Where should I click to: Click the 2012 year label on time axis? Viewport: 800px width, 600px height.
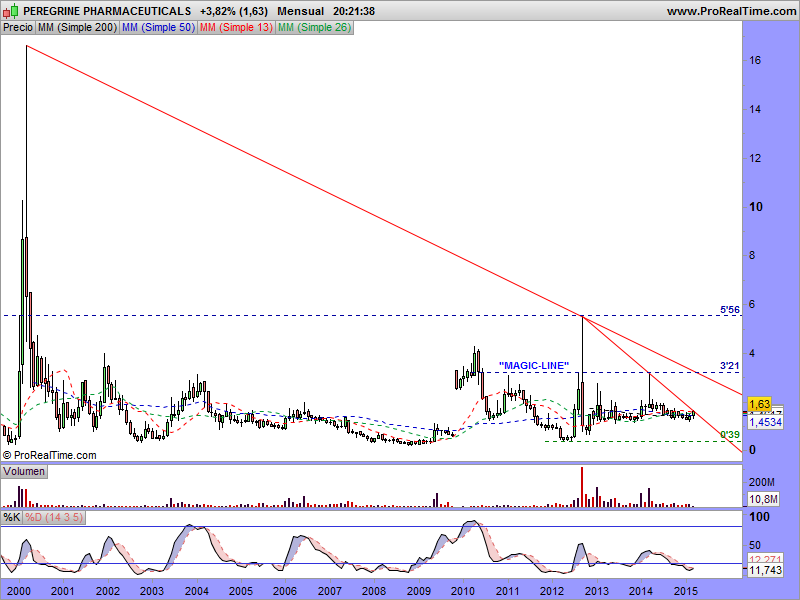tap(552, 591)
